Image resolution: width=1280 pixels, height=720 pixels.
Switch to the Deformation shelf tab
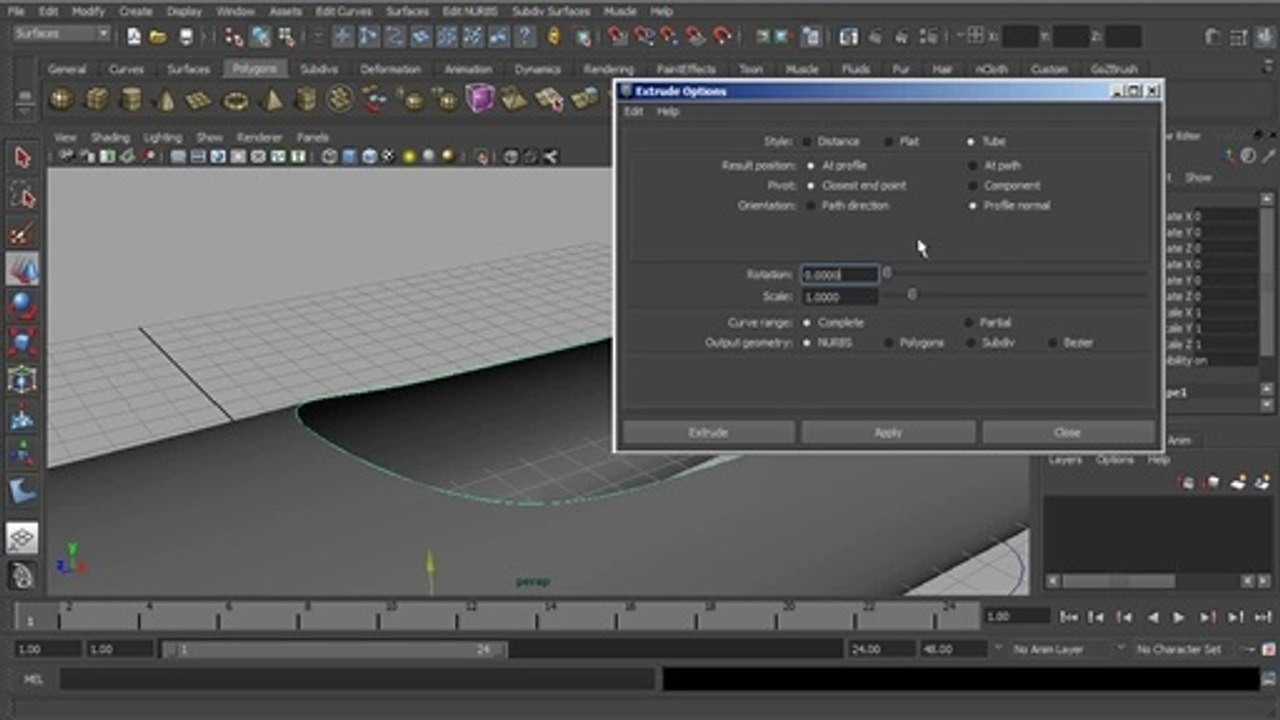pos(390,69)
